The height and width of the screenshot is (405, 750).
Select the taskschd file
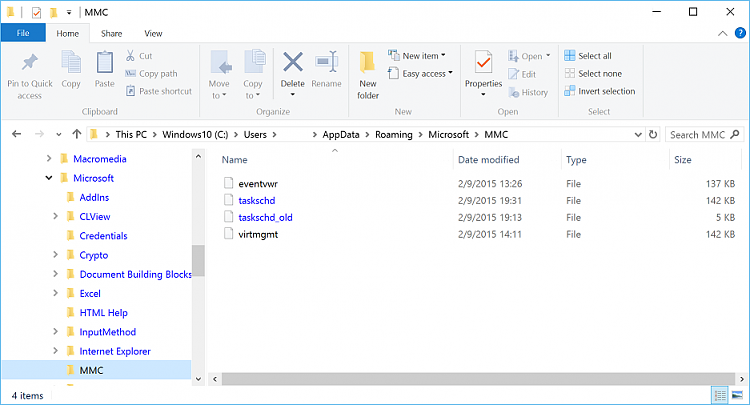pos(256,200)
